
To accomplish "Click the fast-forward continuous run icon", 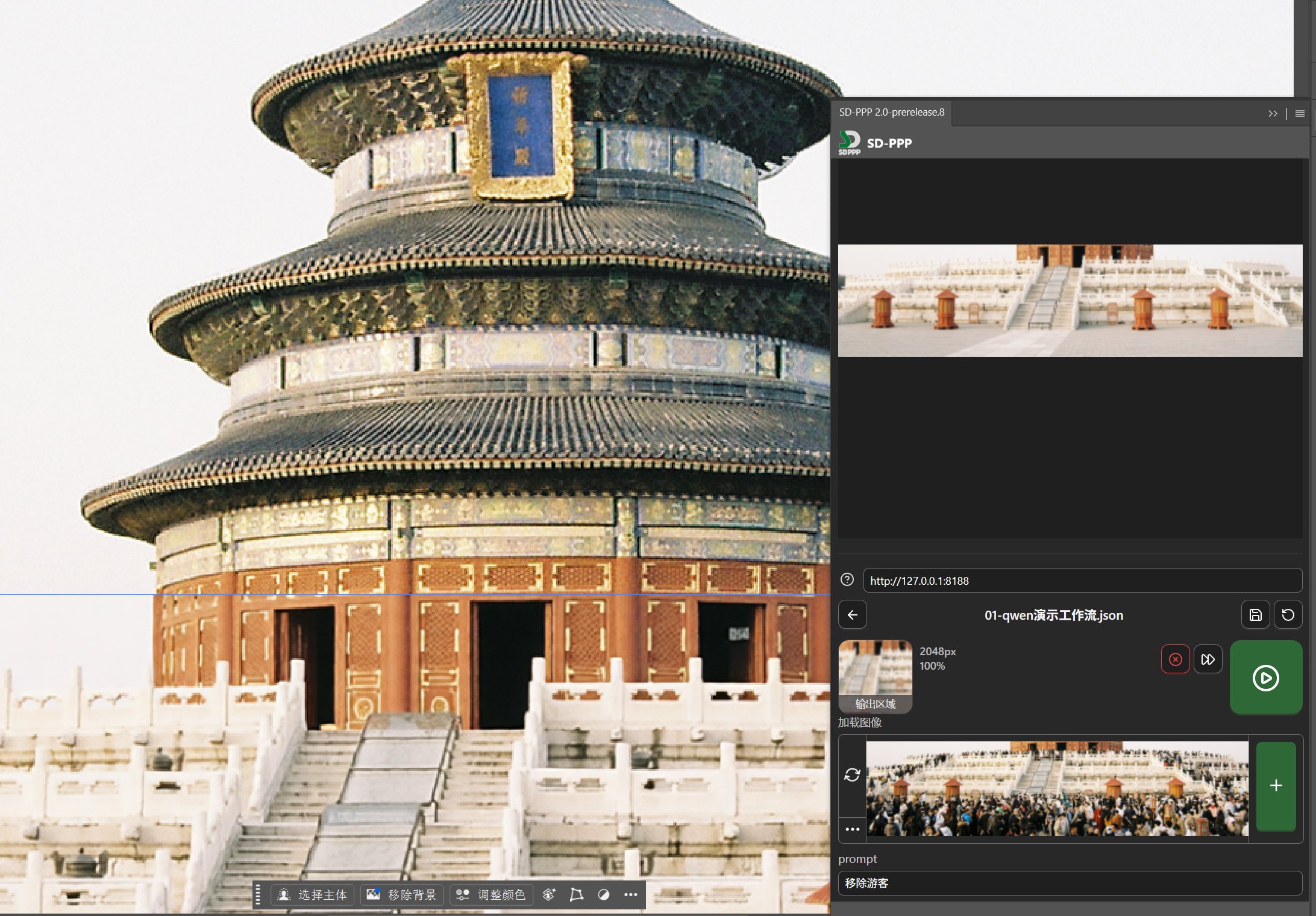I will coord(1208,659).
